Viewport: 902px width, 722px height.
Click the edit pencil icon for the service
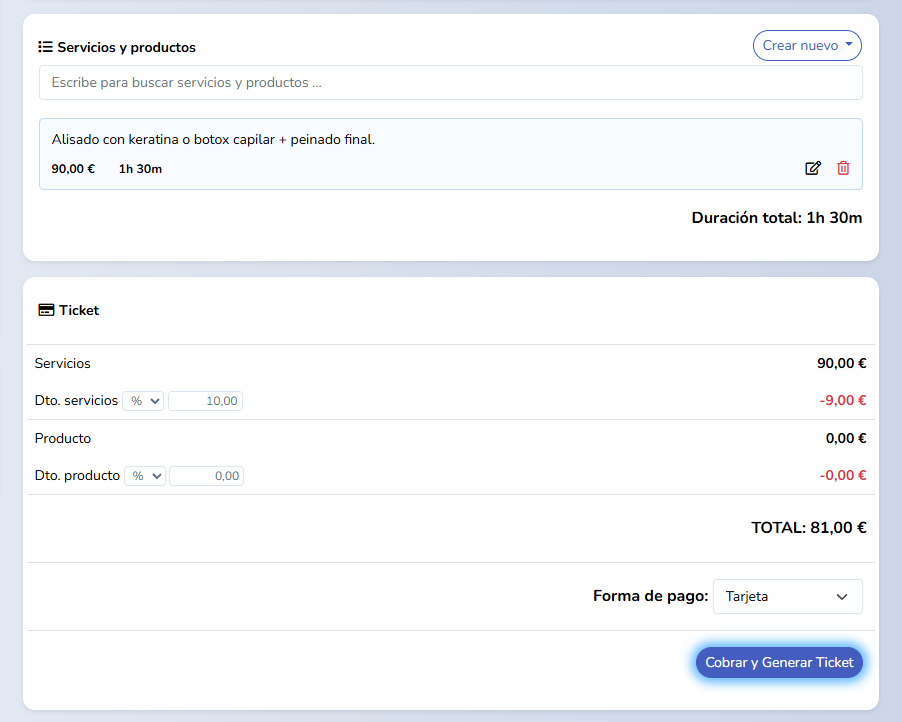[x=813, y=168]
